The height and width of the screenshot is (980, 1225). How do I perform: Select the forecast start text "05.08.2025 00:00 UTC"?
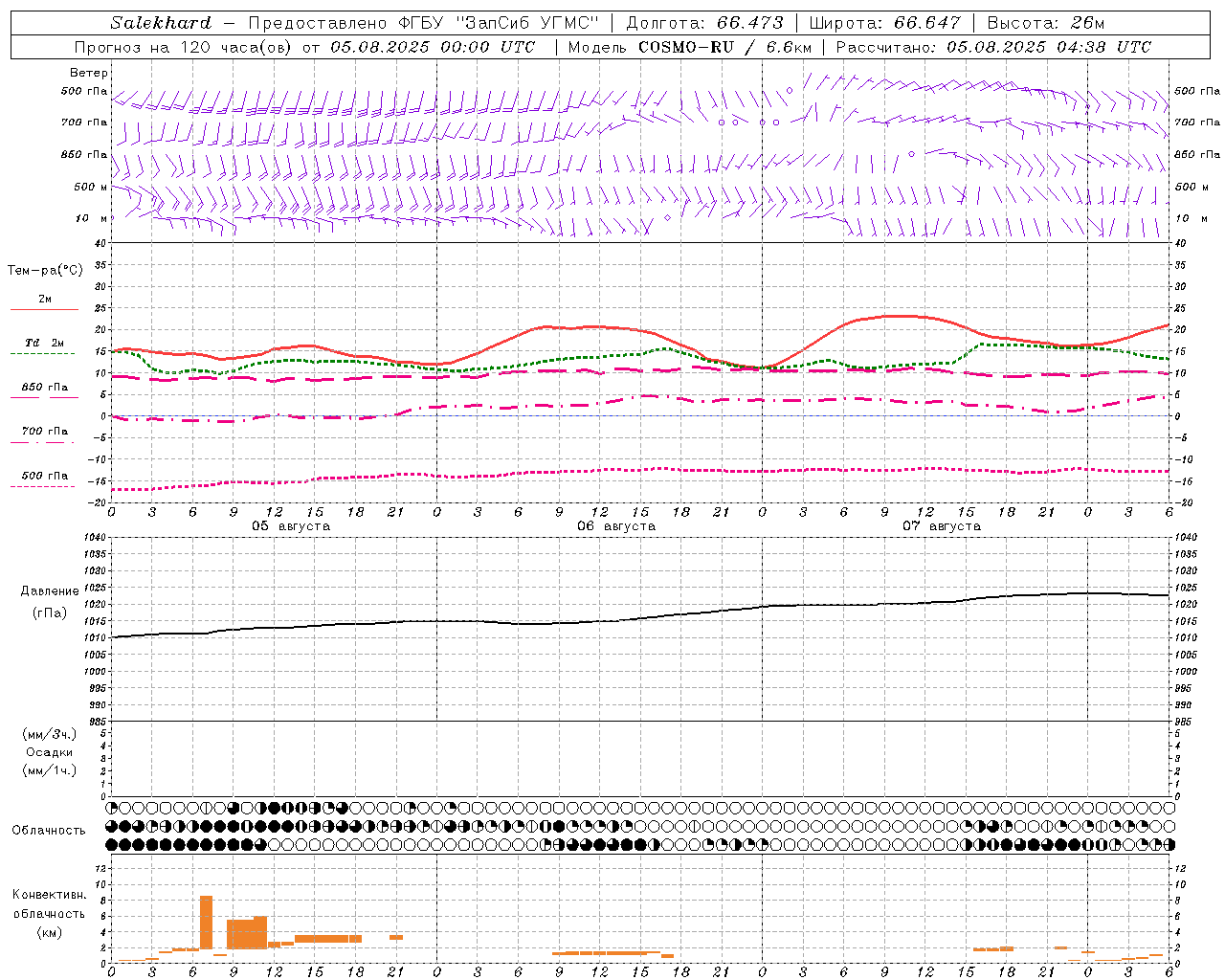(433, 47)
